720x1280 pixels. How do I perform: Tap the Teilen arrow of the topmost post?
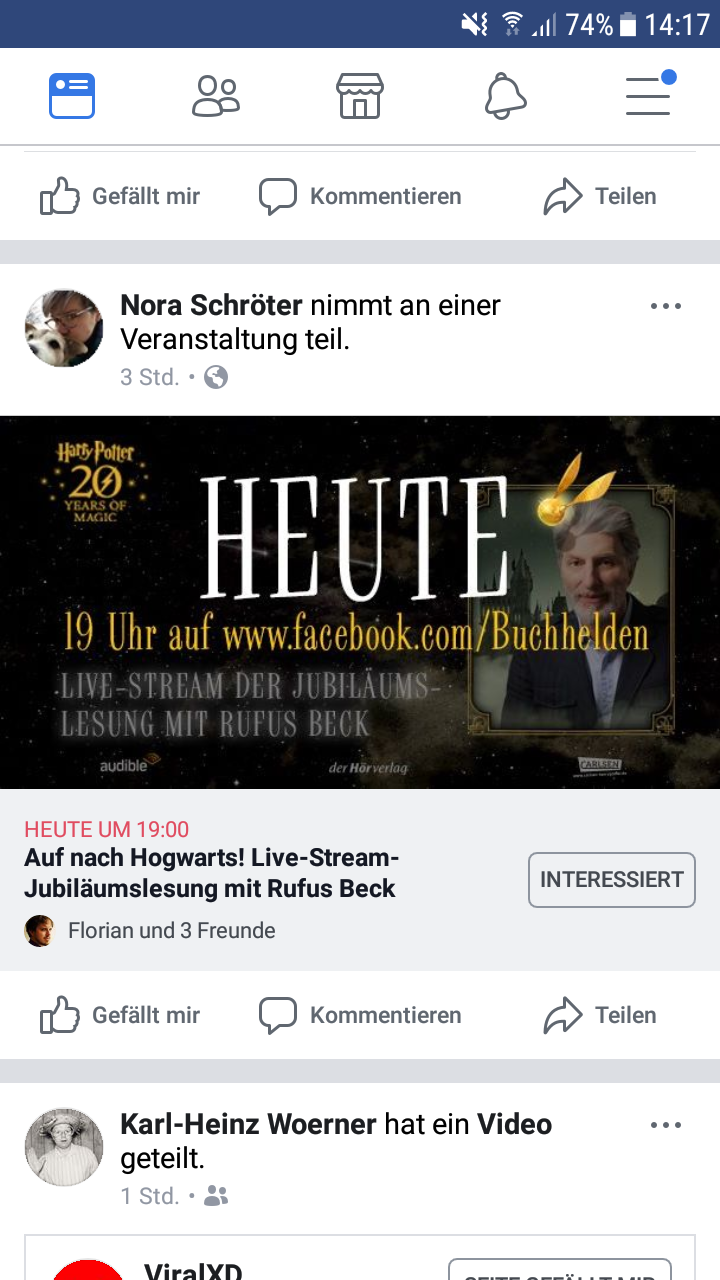[x=563, y=197]
